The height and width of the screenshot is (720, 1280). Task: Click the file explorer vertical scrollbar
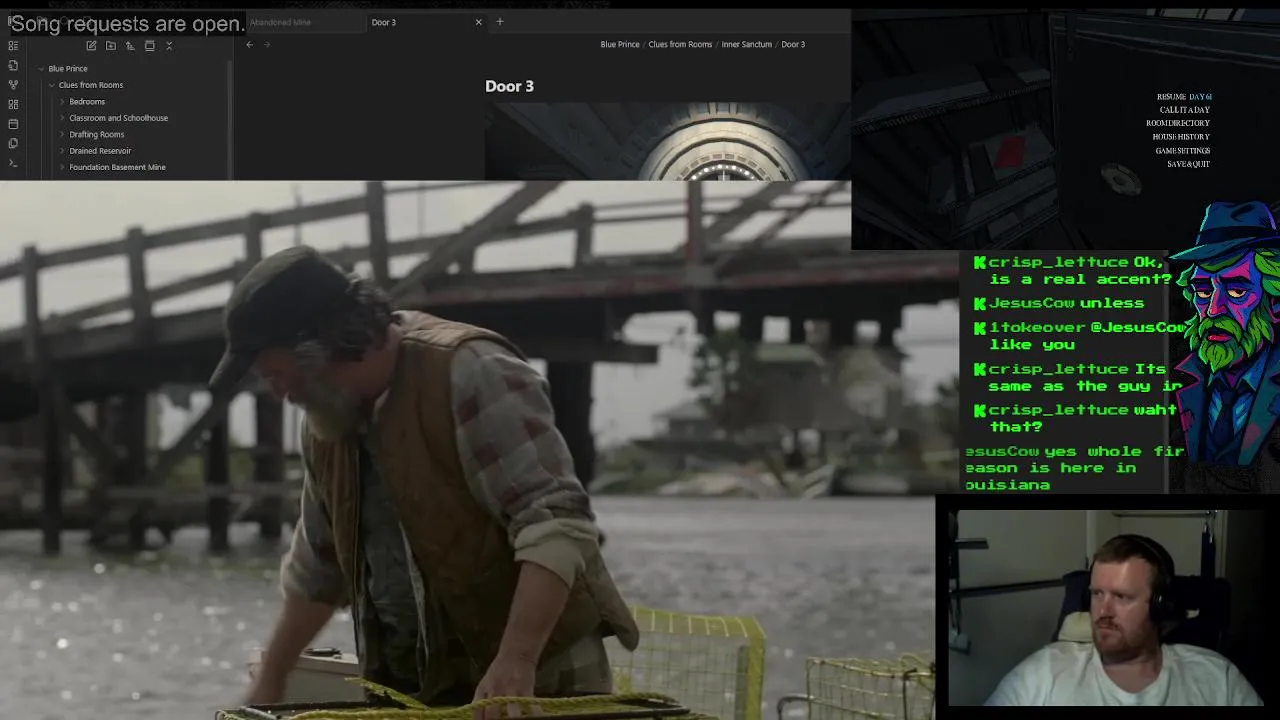pyautogui.click(x=230, y=120)
